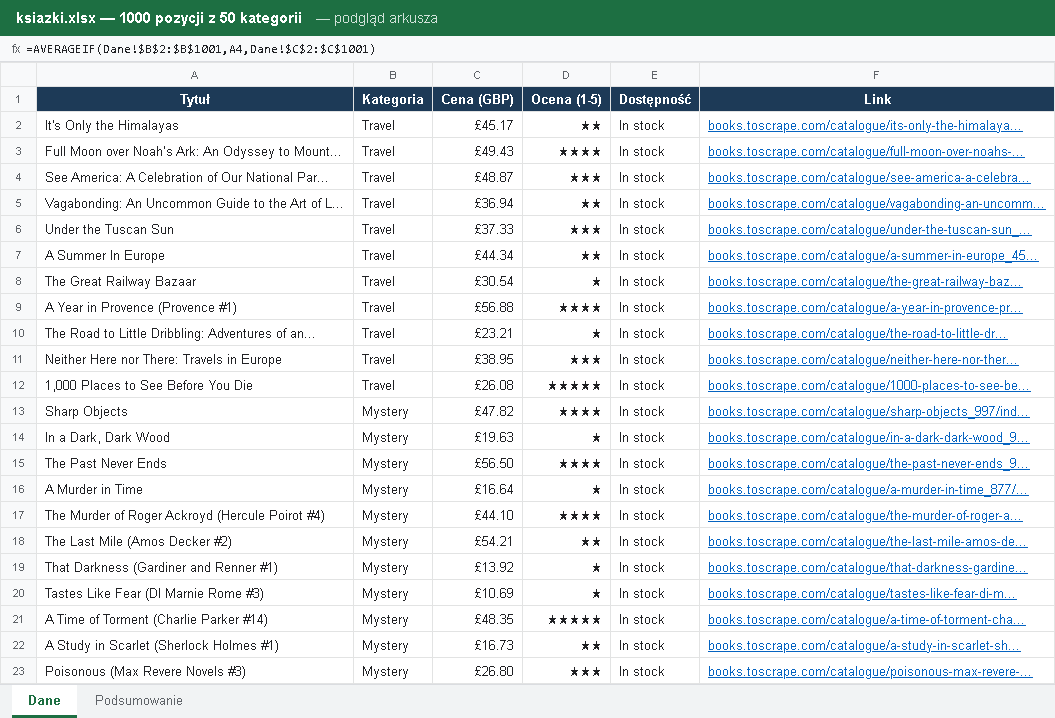
Task: Select the price cell £45.17
Action: coord(477,126)
